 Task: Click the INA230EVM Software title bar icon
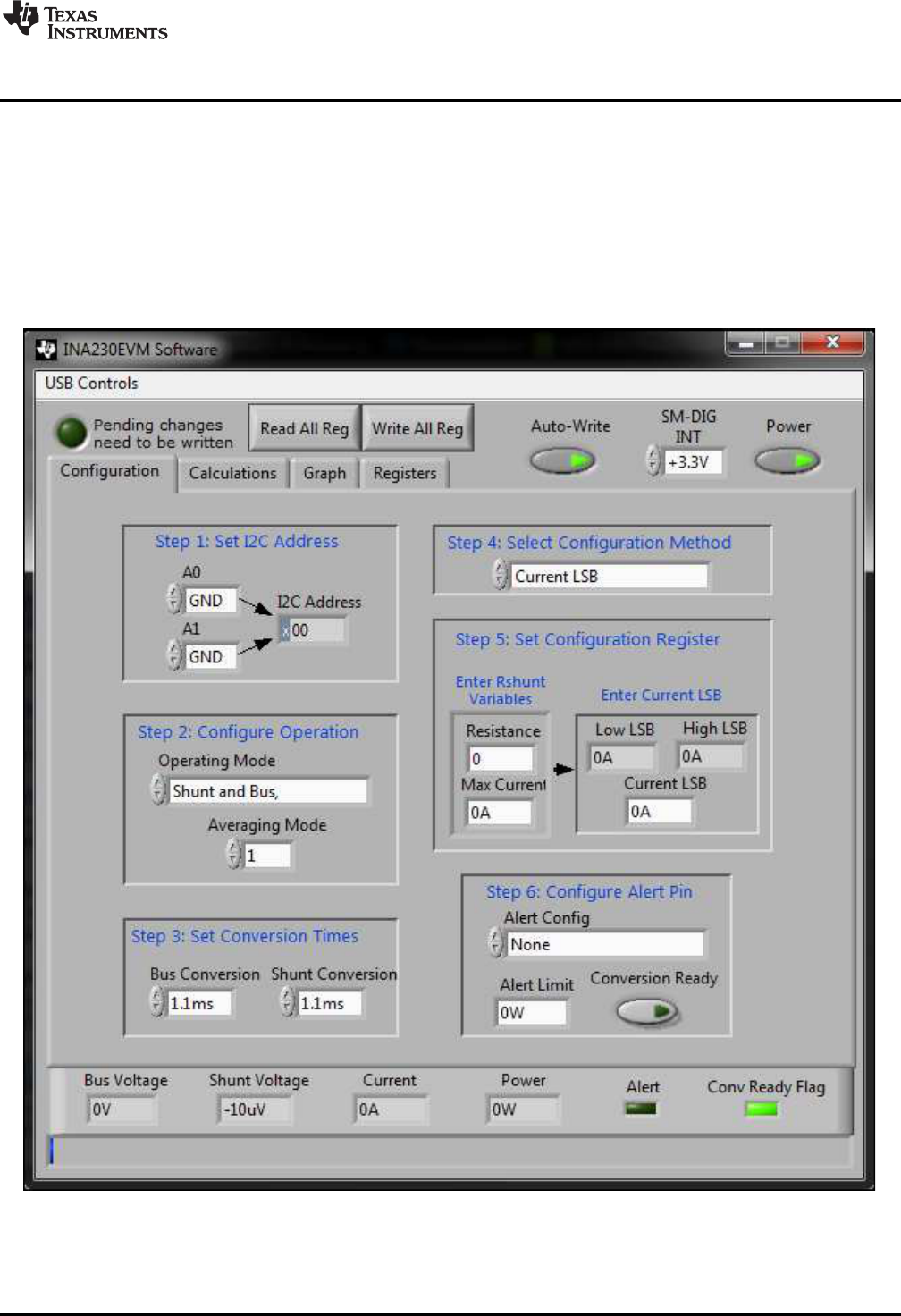(46, 350)
